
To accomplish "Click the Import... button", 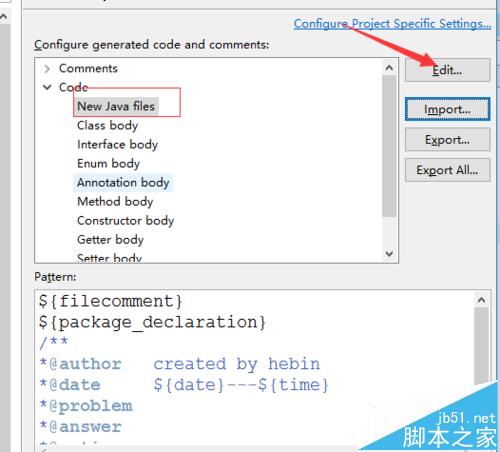I will [447, 109].
